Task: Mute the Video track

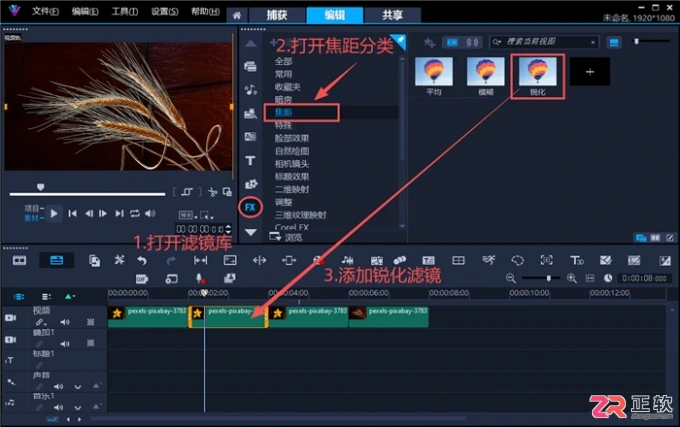Action: coord(65,322)
